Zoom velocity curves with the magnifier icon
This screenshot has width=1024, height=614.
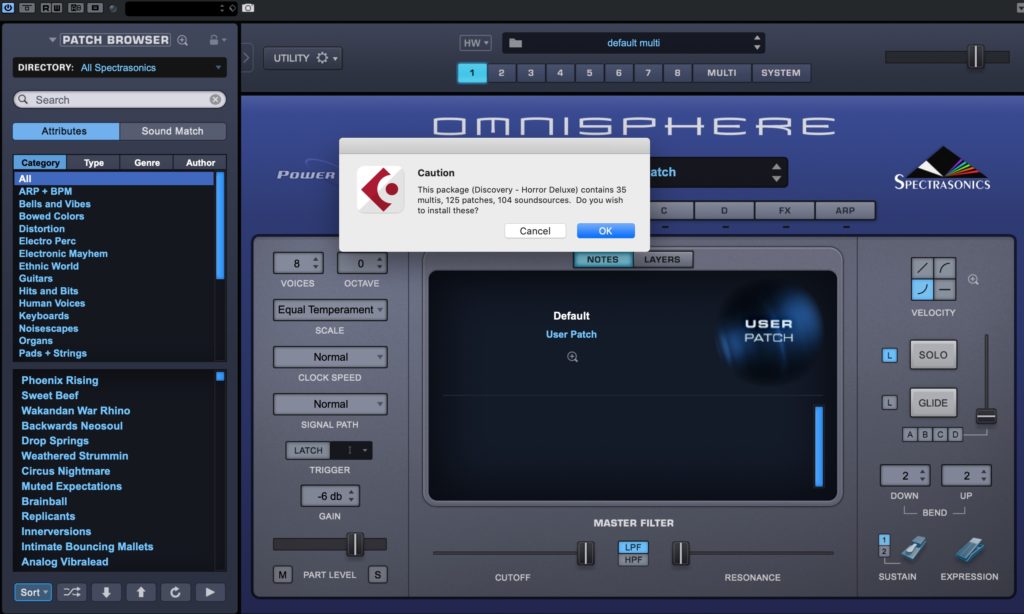[973, 280]
